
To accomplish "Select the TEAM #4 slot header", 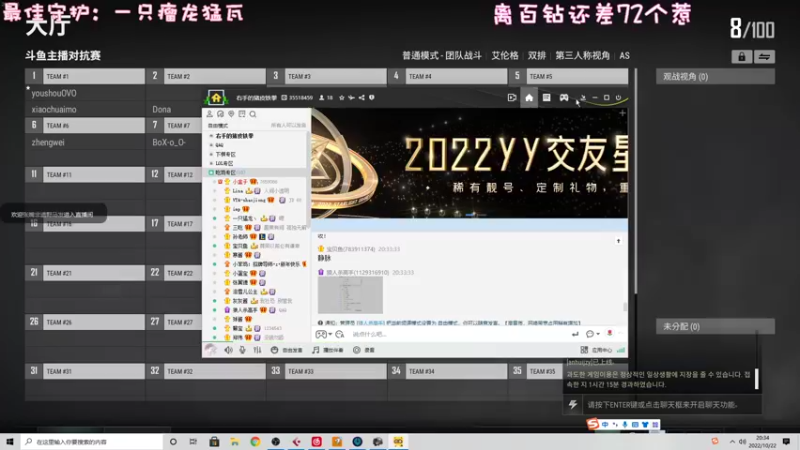I will 447,76.
